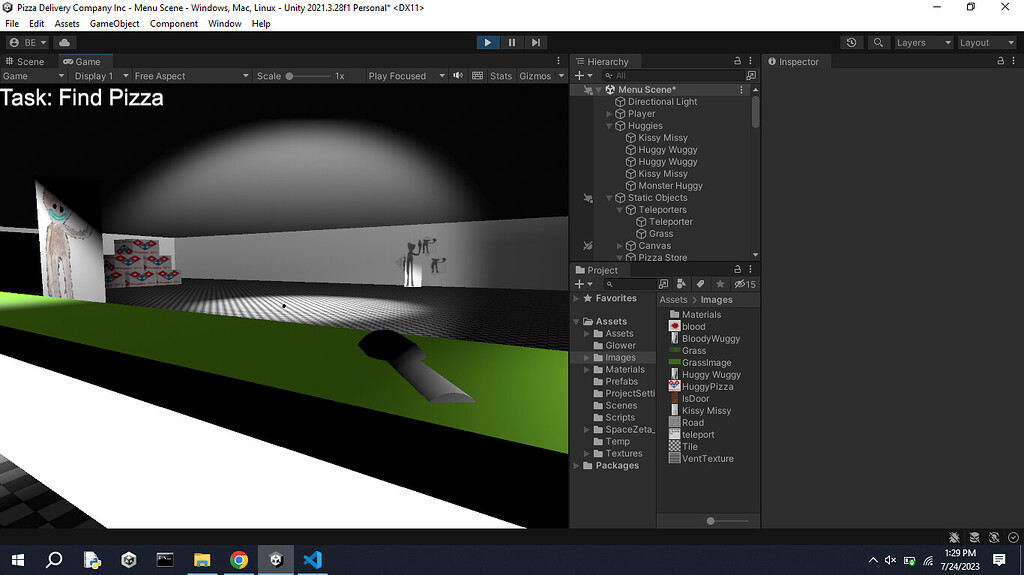Viewport: 1024px width, 575px height.
Task: Toggle Static Objects picking icon
Action: coord(588,198)
